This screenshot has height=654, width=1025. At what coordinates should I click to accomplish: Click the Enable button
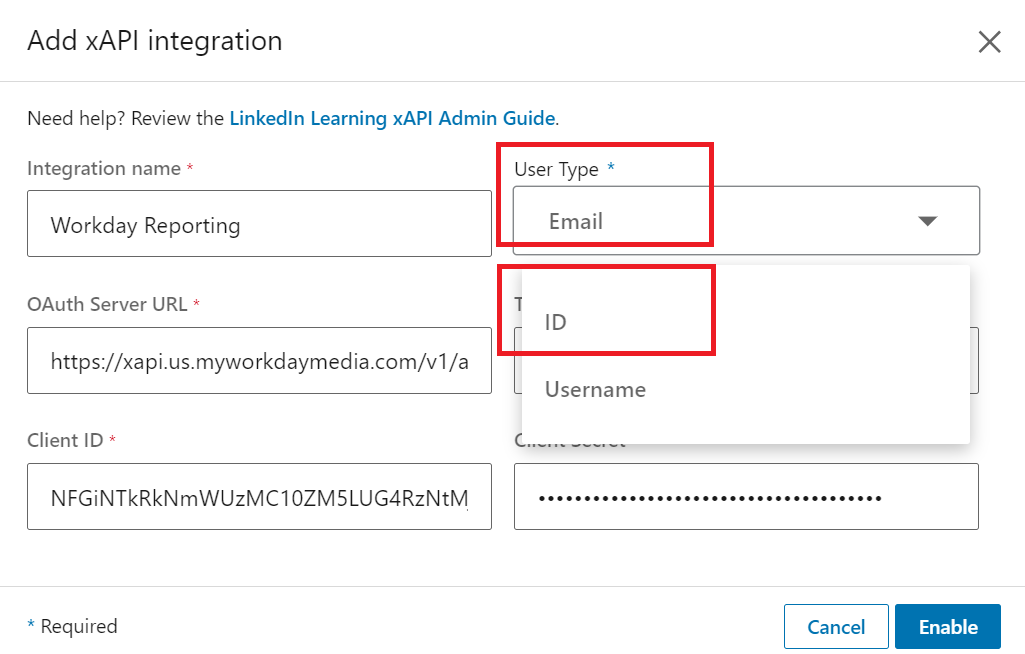pos(947,626)
